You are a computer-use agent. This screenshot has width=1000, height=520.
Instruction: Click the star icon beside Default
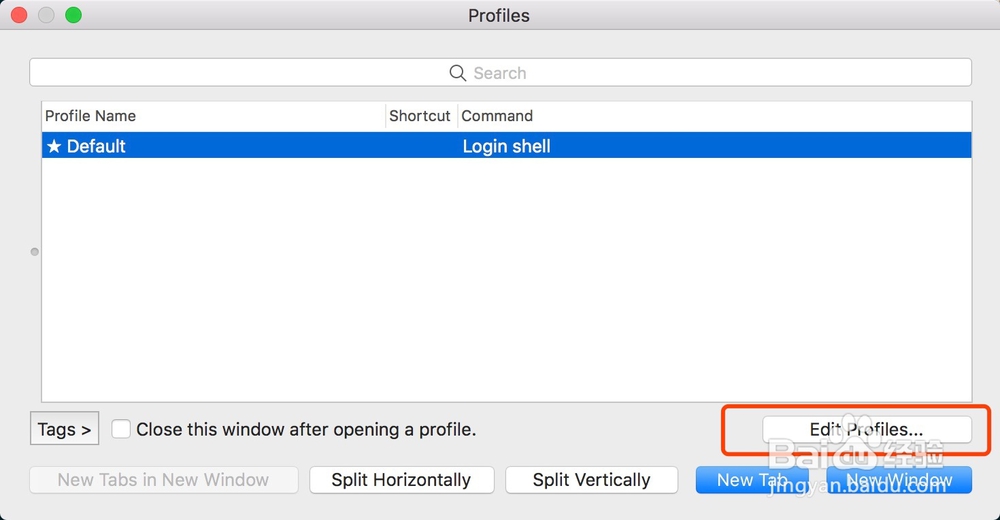click(54, 147)
